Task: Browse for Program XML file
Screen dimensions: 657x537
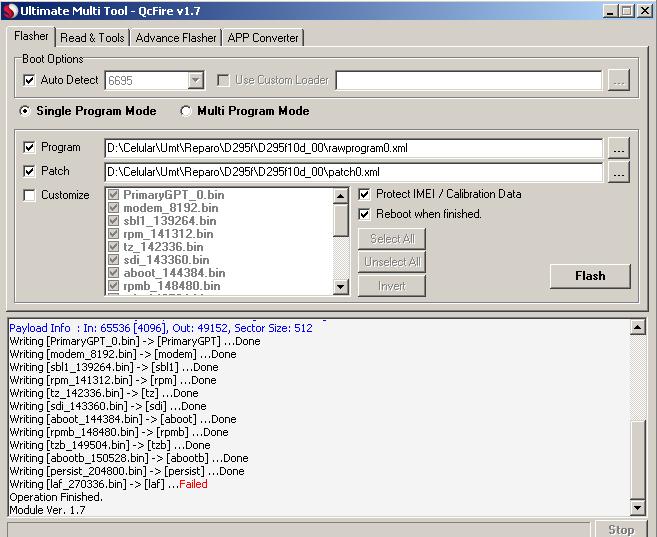Action: coord(618,148)
